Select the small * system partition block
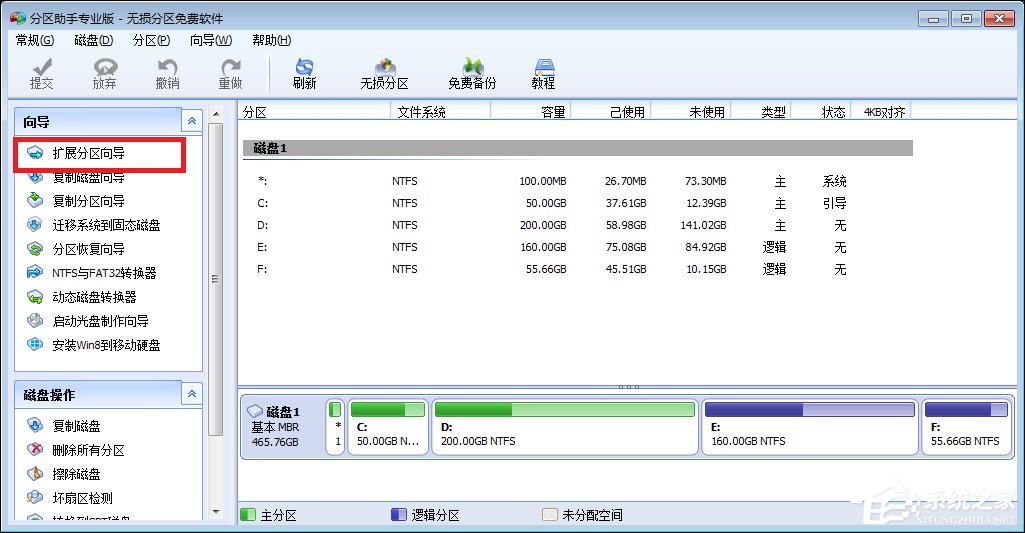1025x533 pixels. coord(335,426)
